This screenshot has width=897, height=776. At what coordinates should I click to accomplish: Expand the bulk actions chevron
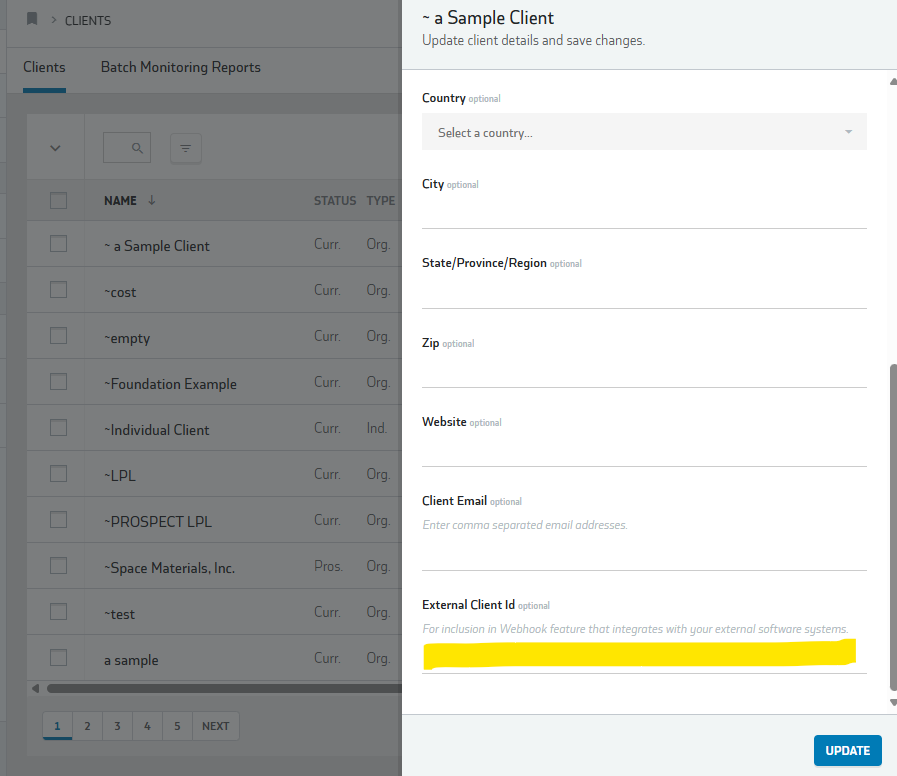(55, 148)
